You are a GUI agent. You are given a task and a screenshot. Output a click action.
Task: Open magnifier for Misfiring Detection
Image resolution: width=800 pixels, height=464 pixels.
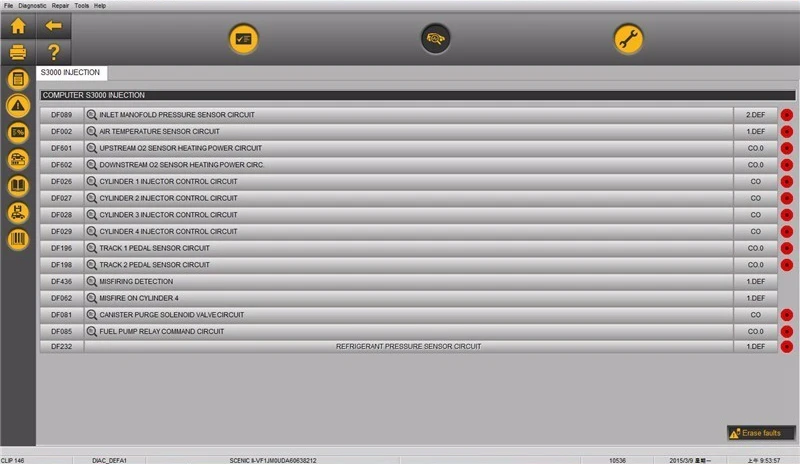click(x=91, y=282)
